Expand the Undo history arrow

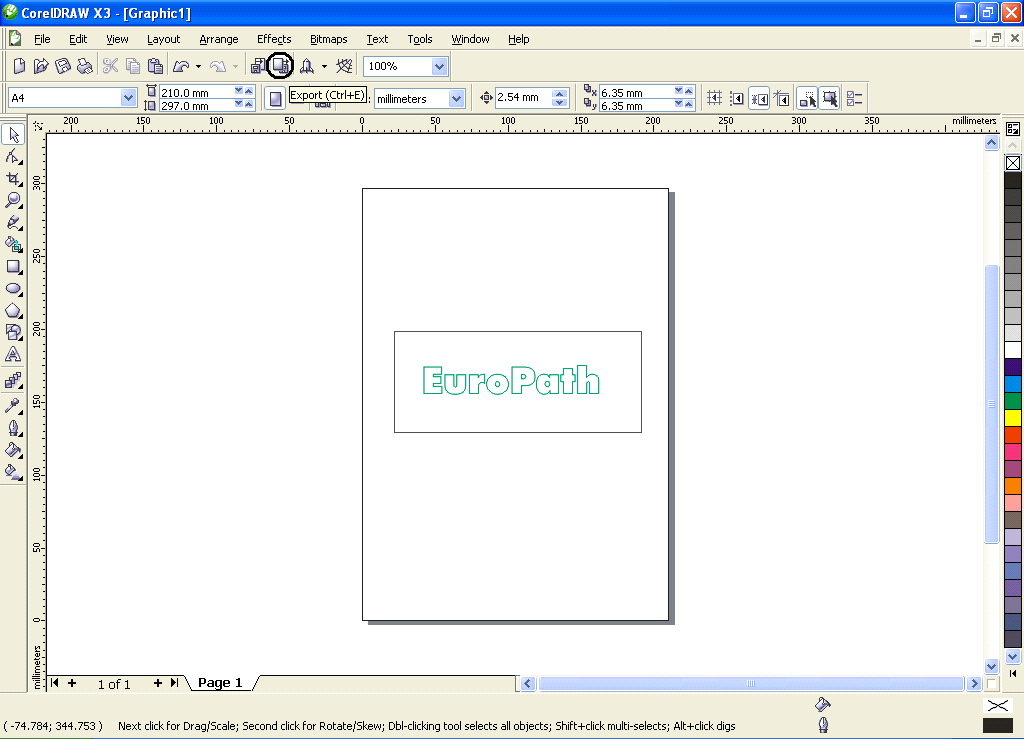(199, 66)
